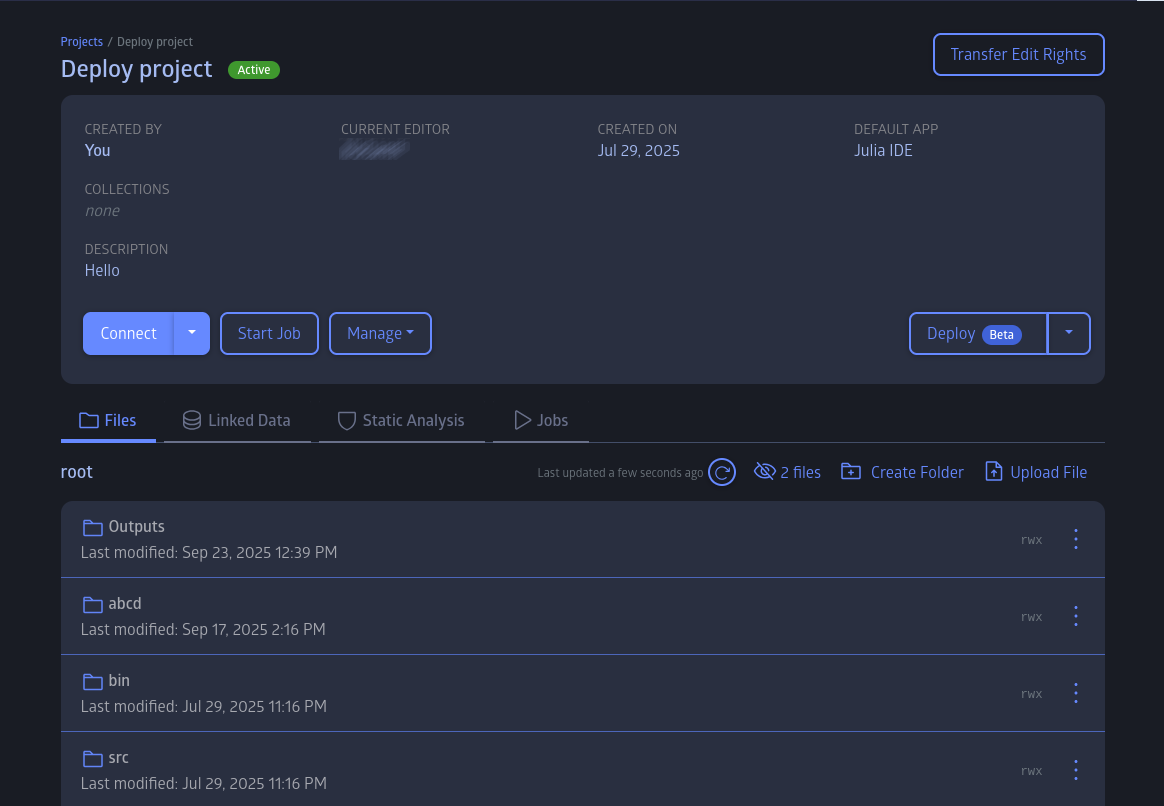
Task: Click the refresh file list icon
Action: click(722, 472)
